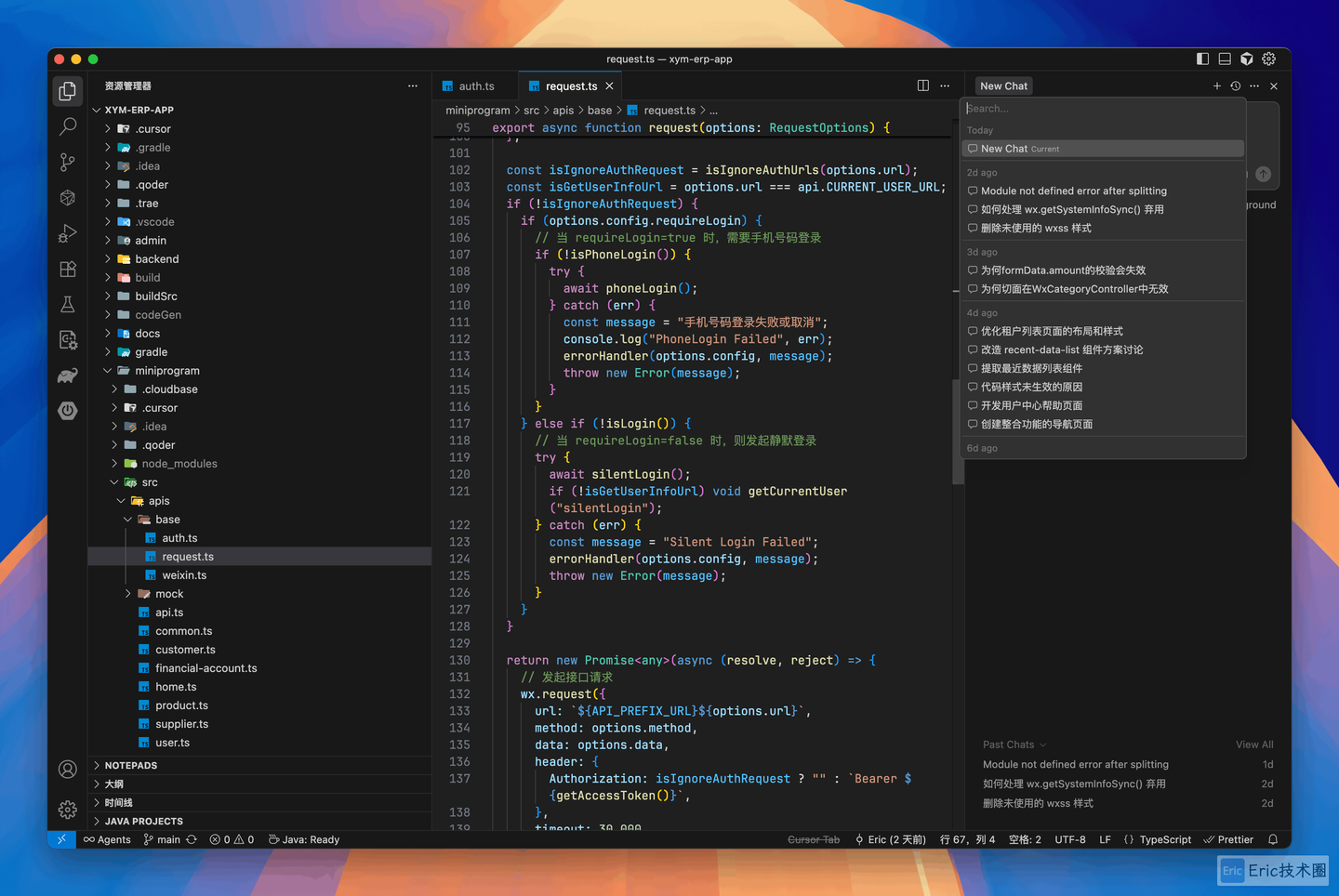
Task: Open the Search view in activity bar
Action: [67, 126]
